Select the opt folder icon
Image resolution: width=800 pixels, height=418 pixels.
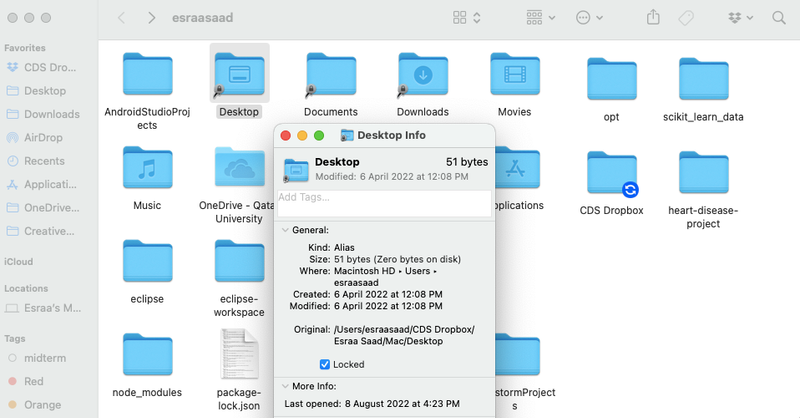612,79
